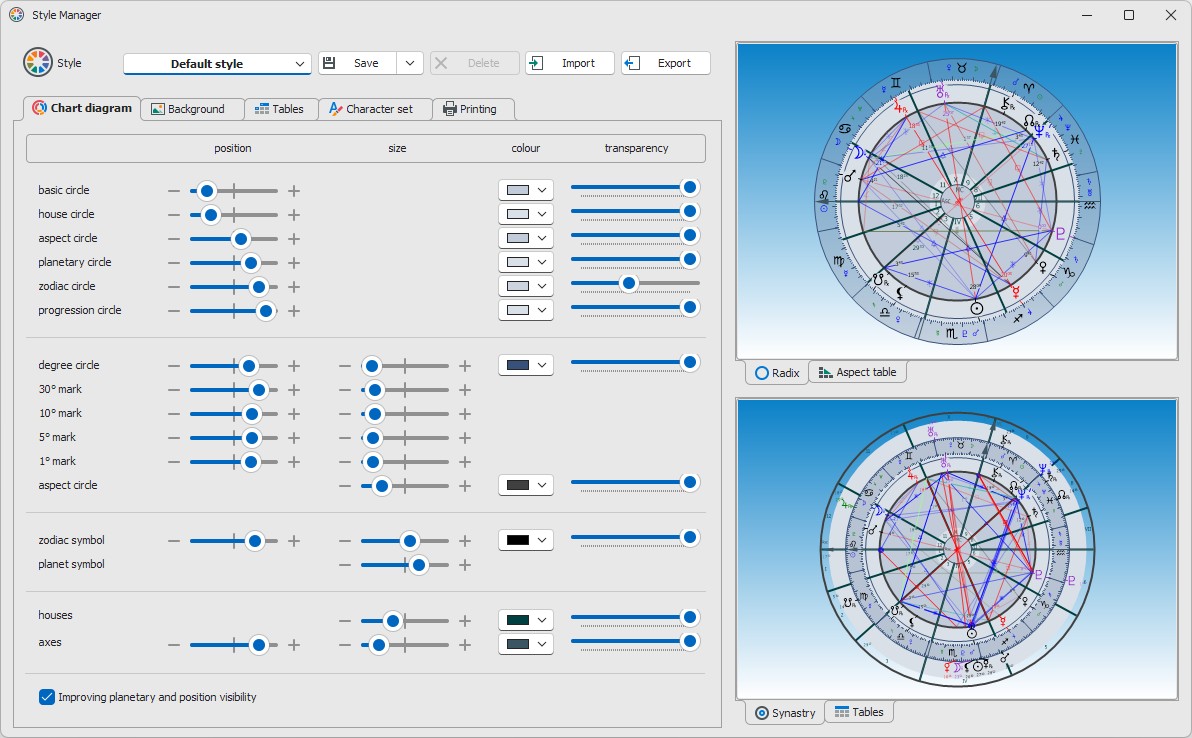Click minus icon for axes position
The height and width of the screenshot is (738, 1192).
tap(174, 645)
